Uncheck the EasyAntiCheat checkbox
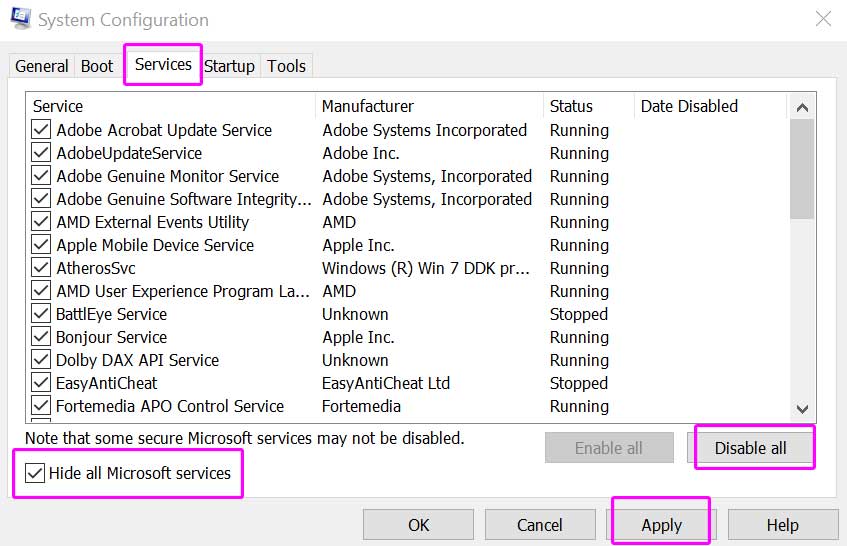847x546 pixels. 41,383
